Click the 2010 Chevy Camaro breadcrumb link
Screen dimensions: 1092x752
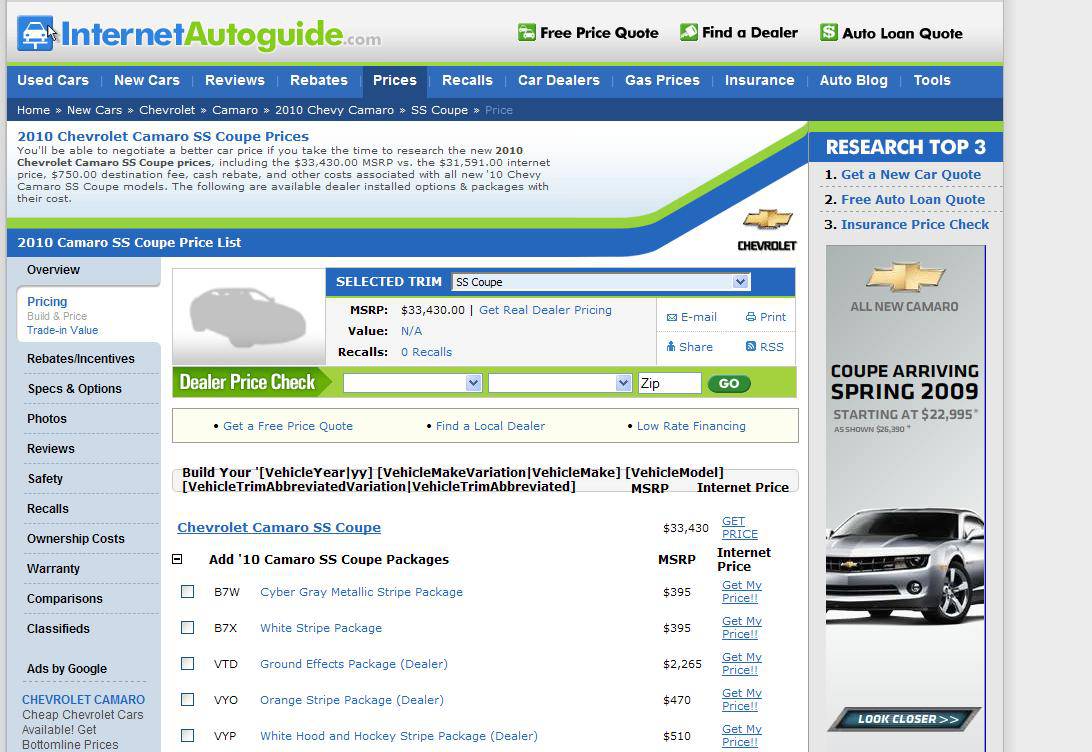334,110
